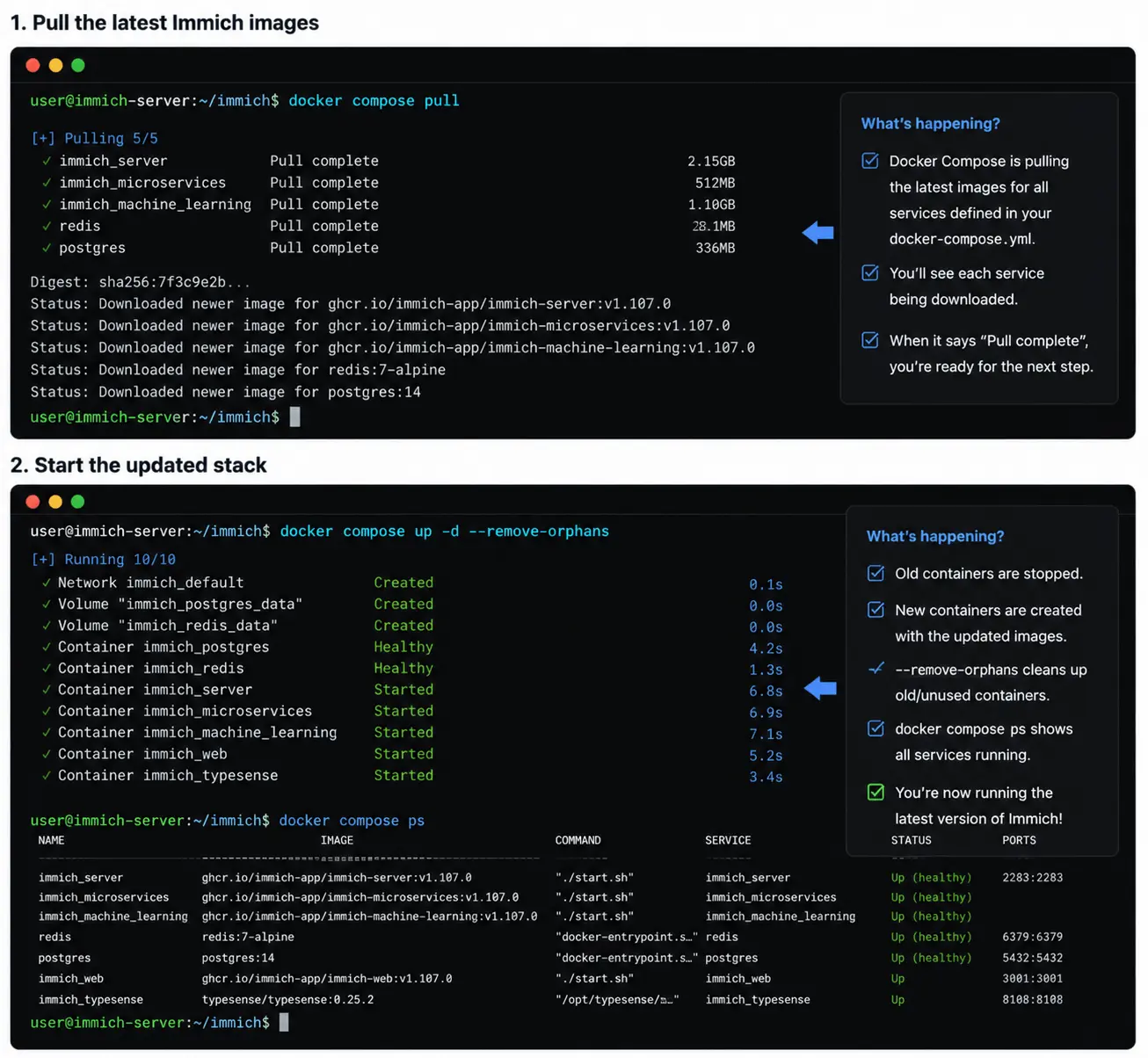Click the checkmark before redis Pull complete
The image size is (1148, 1058).
tap(47, 227)
